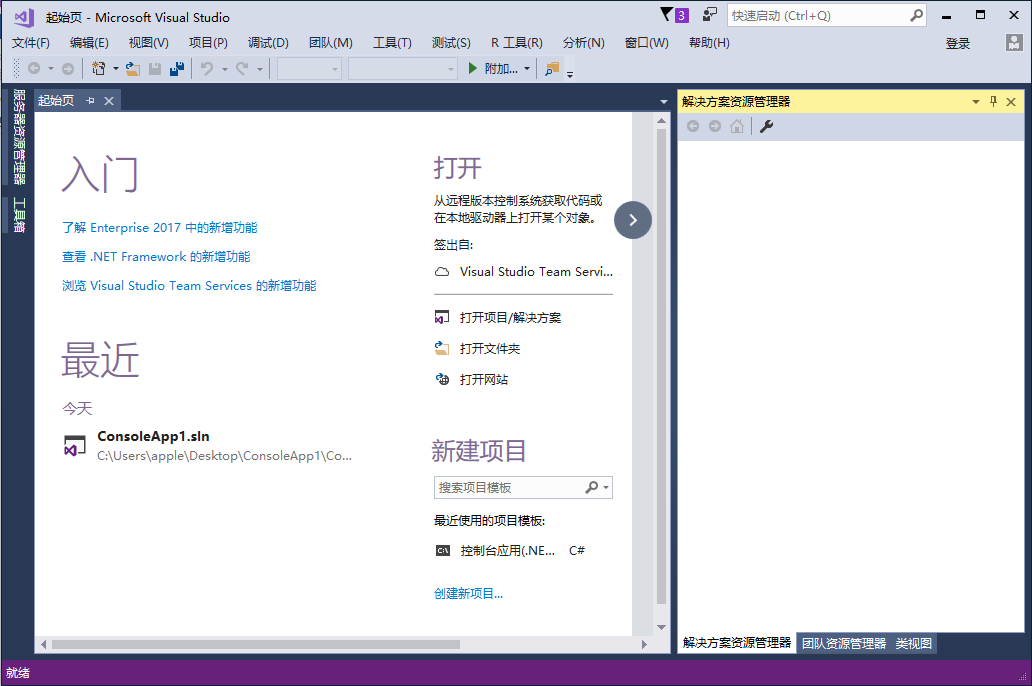The image size is (1032, 686).
Task: Switch to the 团队资源管理器 tab
Action: click(843, 644)
